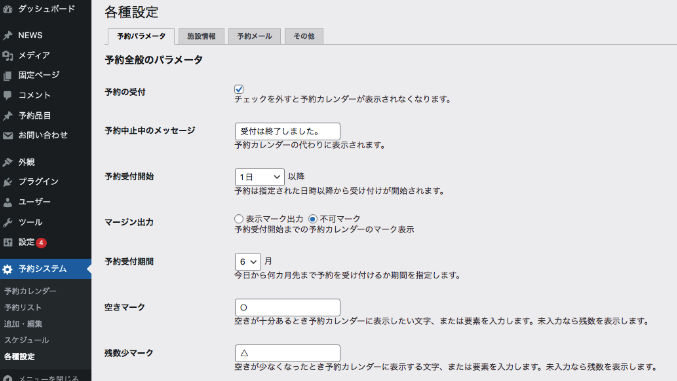The width and height of the screenshot is (677, 381).
Task: Click the マージン出力 label
Action: (129, 222)
